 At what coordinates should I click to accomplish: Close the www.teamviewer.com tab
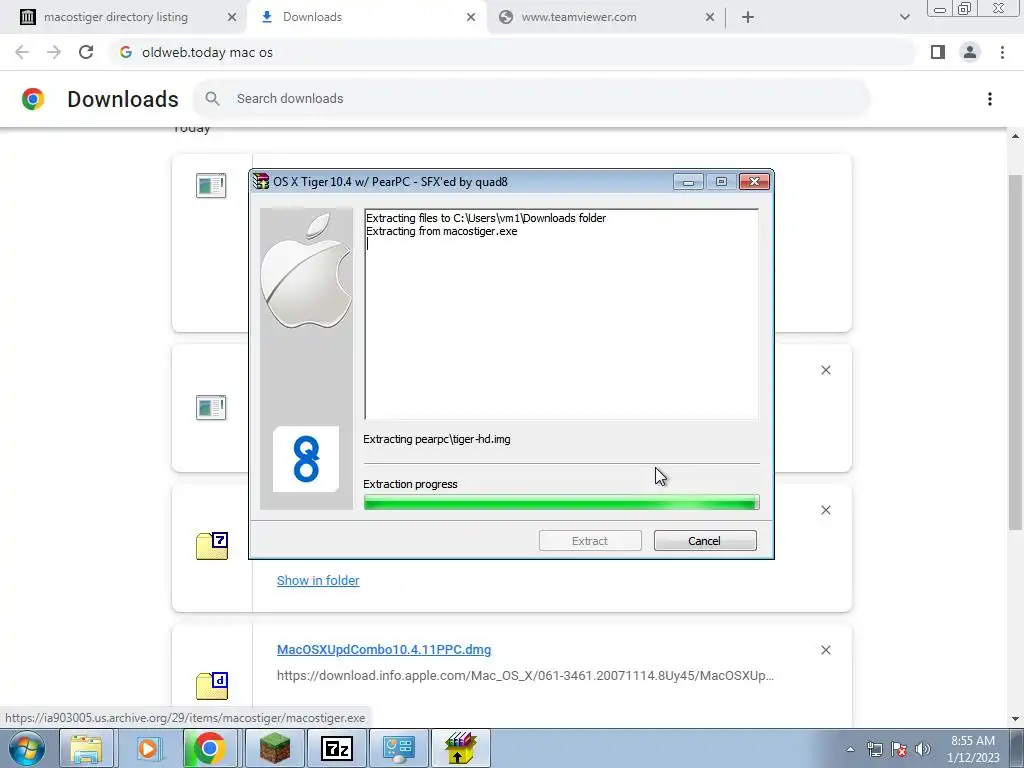click(710, 17)
